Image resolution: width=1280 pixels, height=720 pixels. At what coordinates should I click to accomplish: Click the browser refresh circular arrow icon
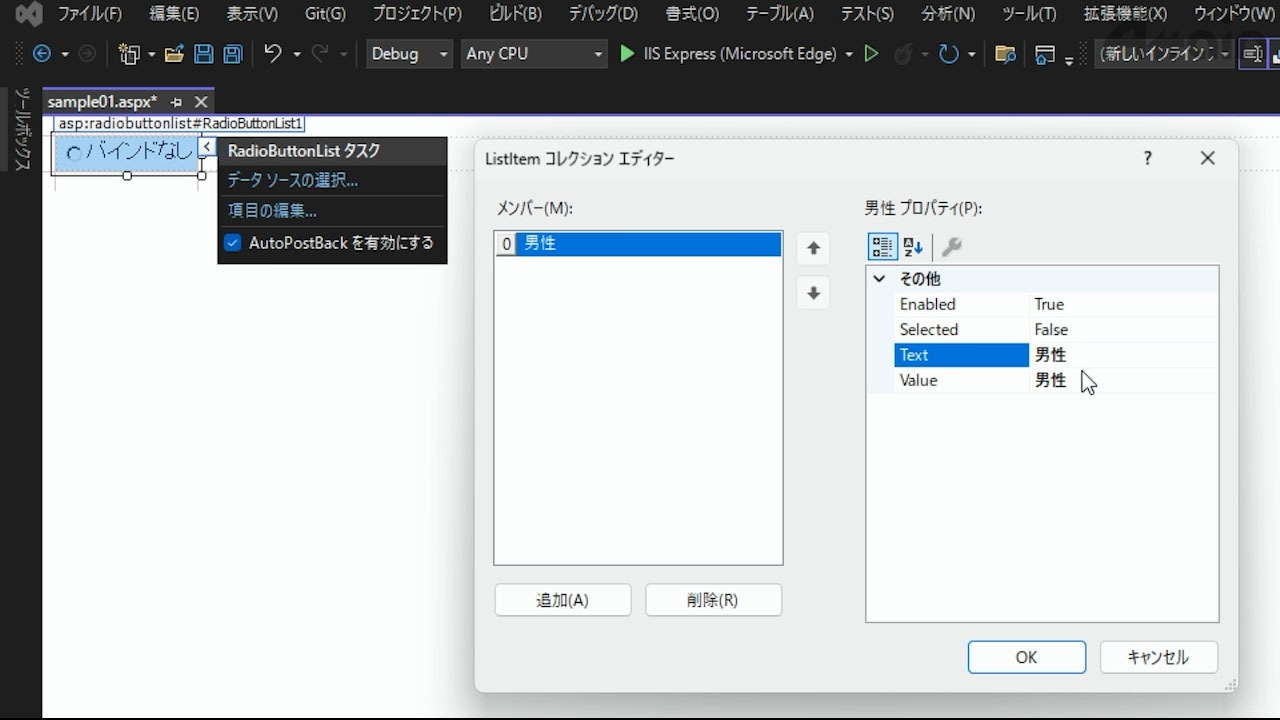[949, 54]
